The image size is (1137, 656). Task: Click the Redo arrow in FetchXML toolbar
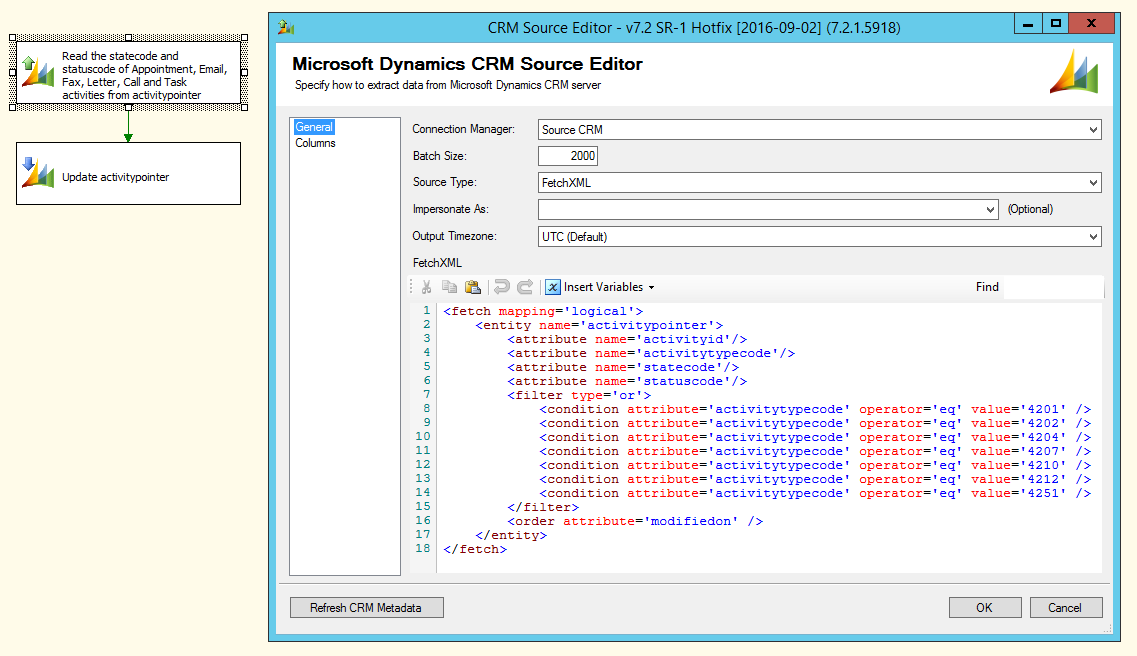[x=525, y=287]
